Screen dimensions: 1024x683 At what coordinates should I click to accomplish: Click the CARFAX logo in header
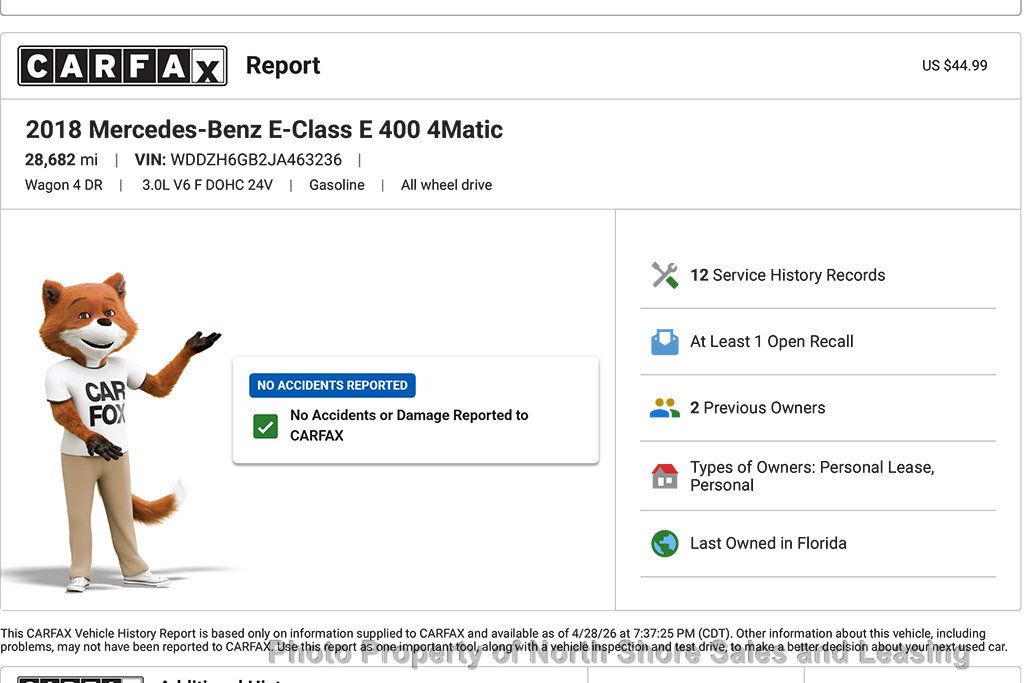122,66
